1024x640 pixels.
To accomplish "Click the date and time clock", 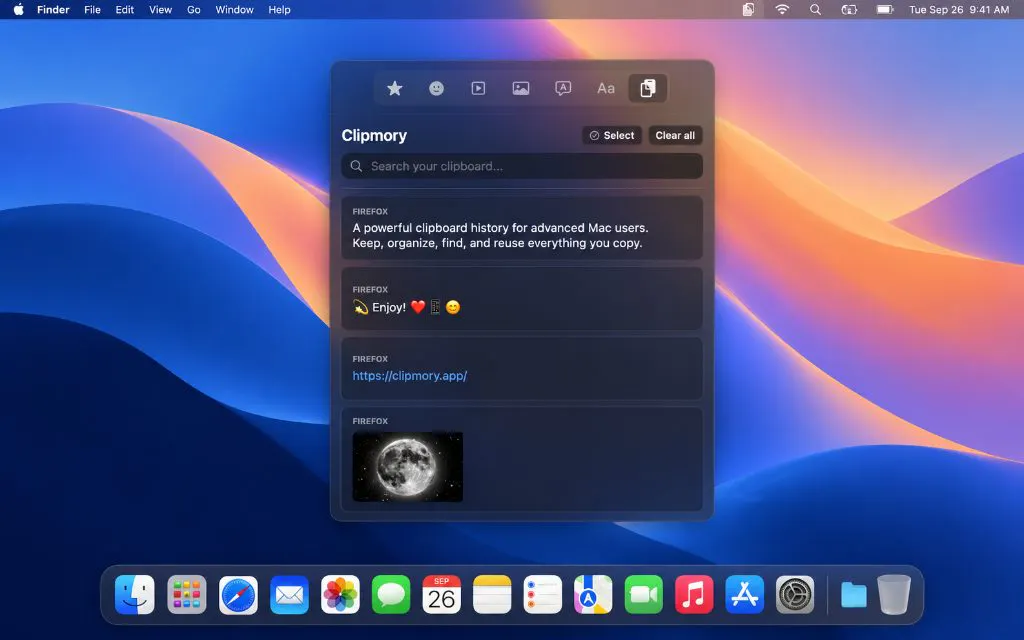I will pyautogui.click(x=959, y=10).
